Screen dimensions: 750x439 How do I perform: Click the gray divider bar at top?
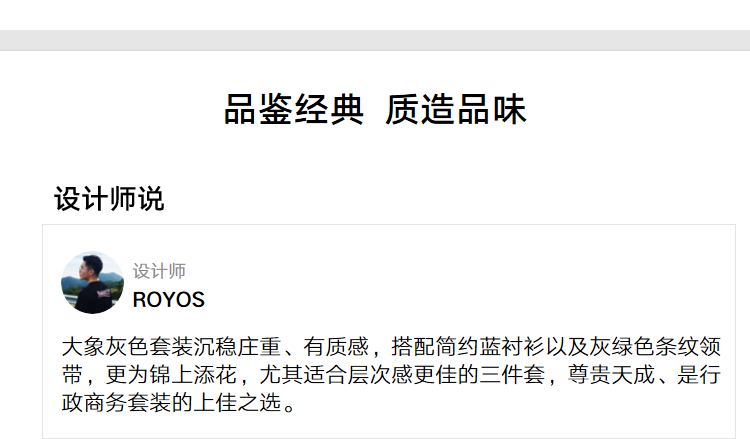point(375,40)
